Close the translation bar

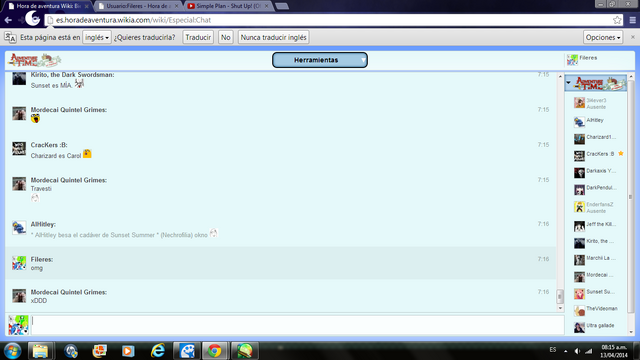(633, 37)
